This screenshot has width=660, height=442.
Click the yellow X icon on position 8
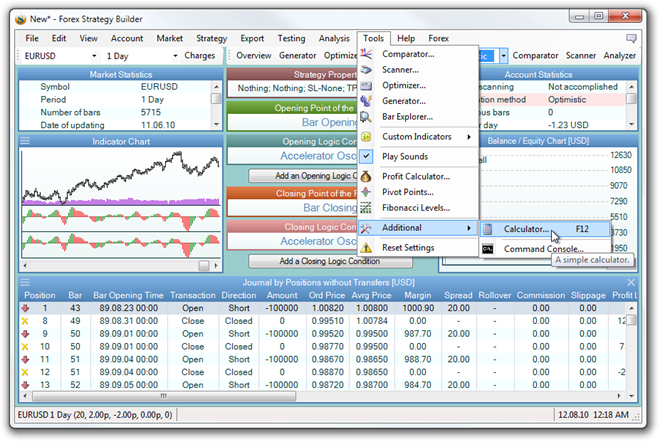click(x=25, y=321)
